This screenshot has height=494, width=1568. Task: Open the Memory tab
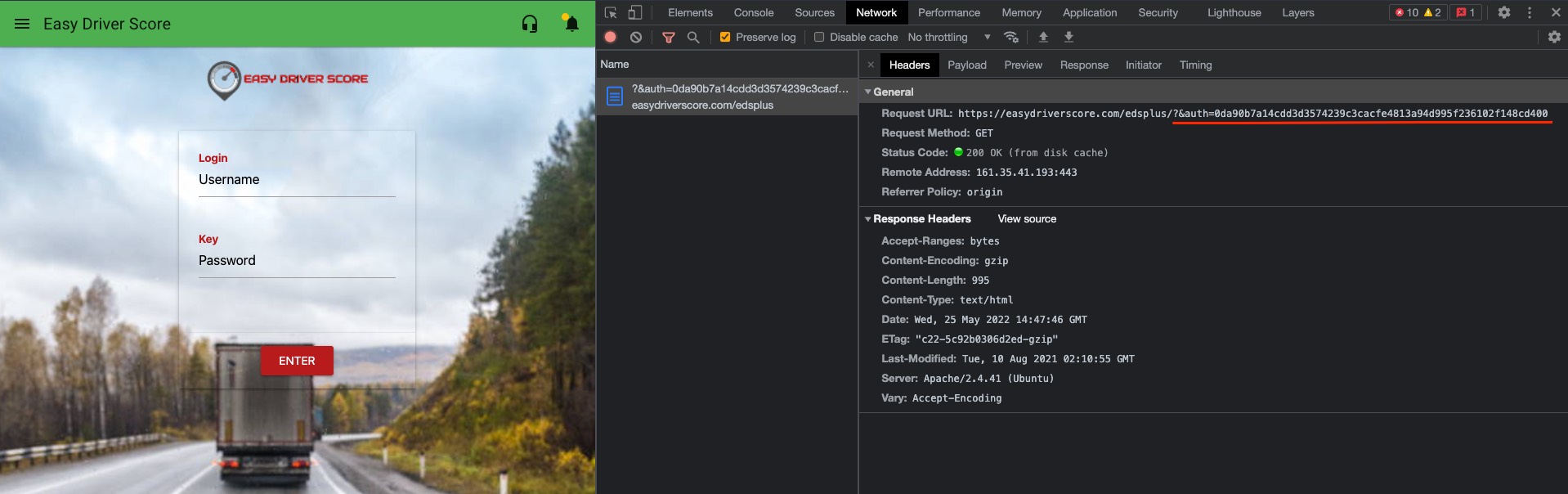(x=1022, y=12)
